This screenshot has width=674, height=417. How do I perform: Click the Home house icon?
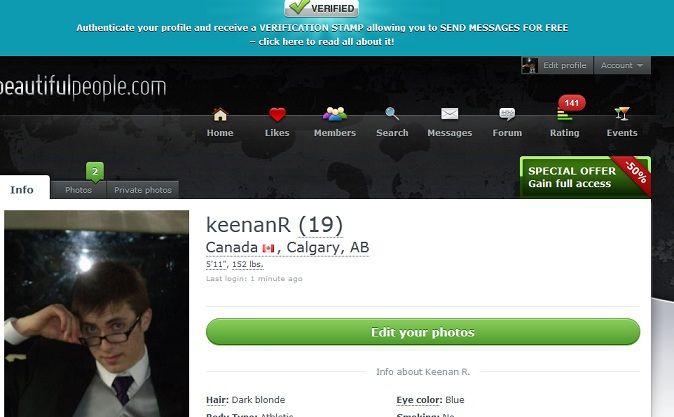pyautogui.click(x=220, y=115)
